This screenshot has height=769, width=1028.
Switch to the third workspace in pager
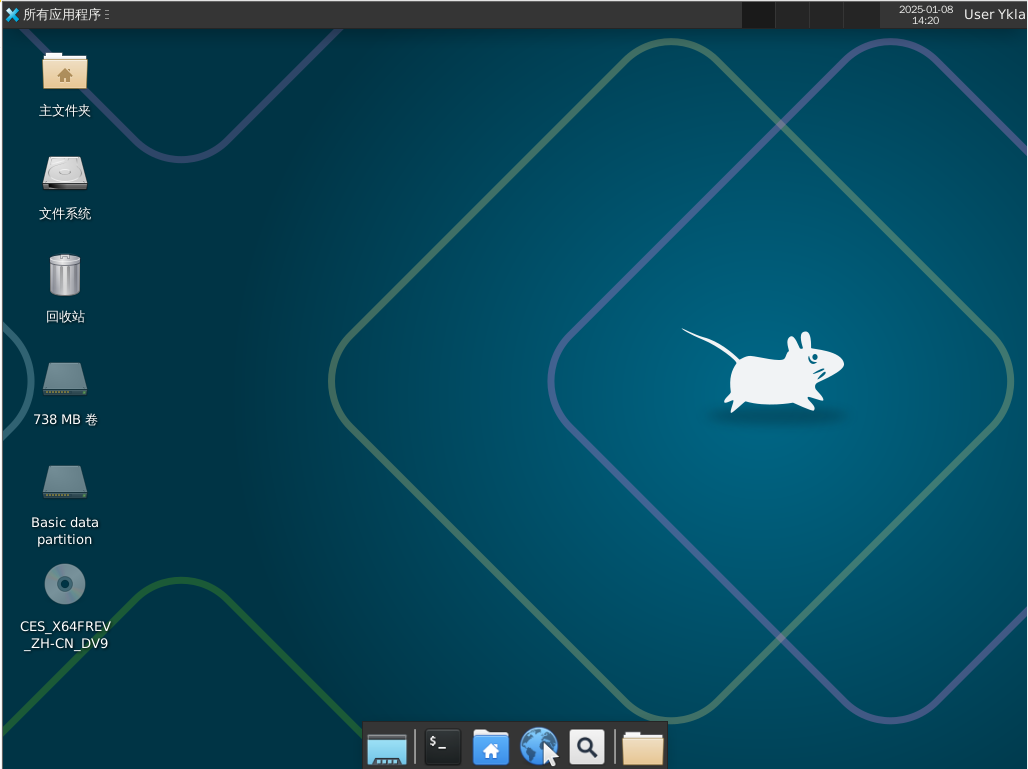(827, 14)
